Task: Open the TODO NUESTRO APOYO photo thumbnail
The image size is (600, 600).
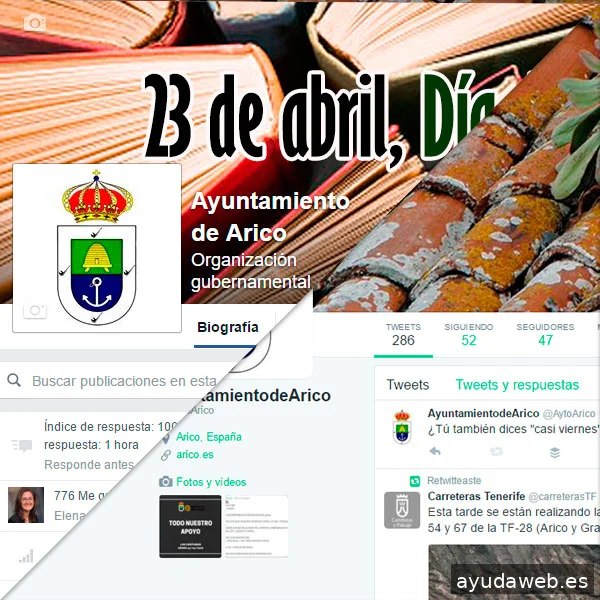Action: (190, 527)
